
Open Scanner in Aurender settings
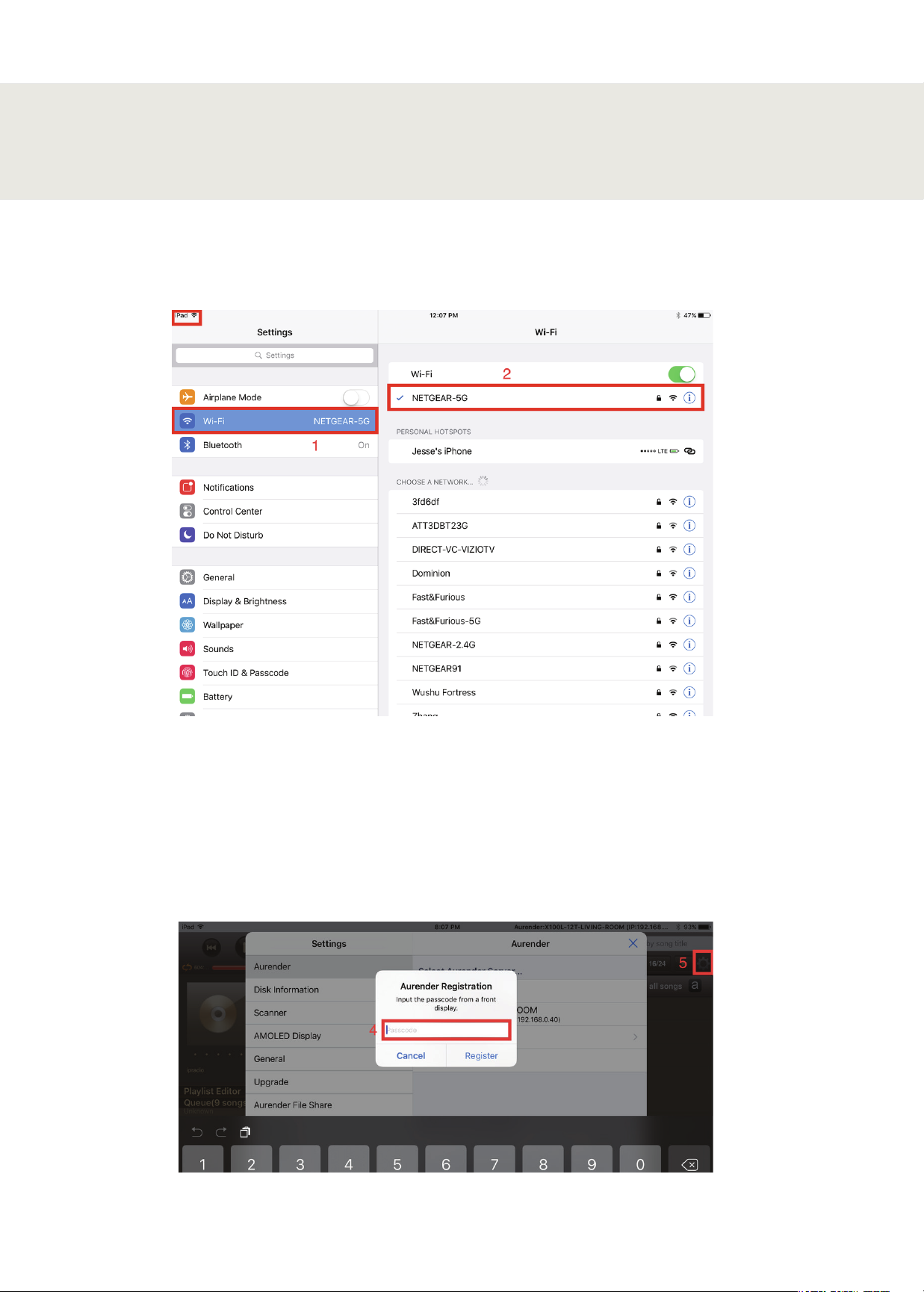(x=329, y=1013)
